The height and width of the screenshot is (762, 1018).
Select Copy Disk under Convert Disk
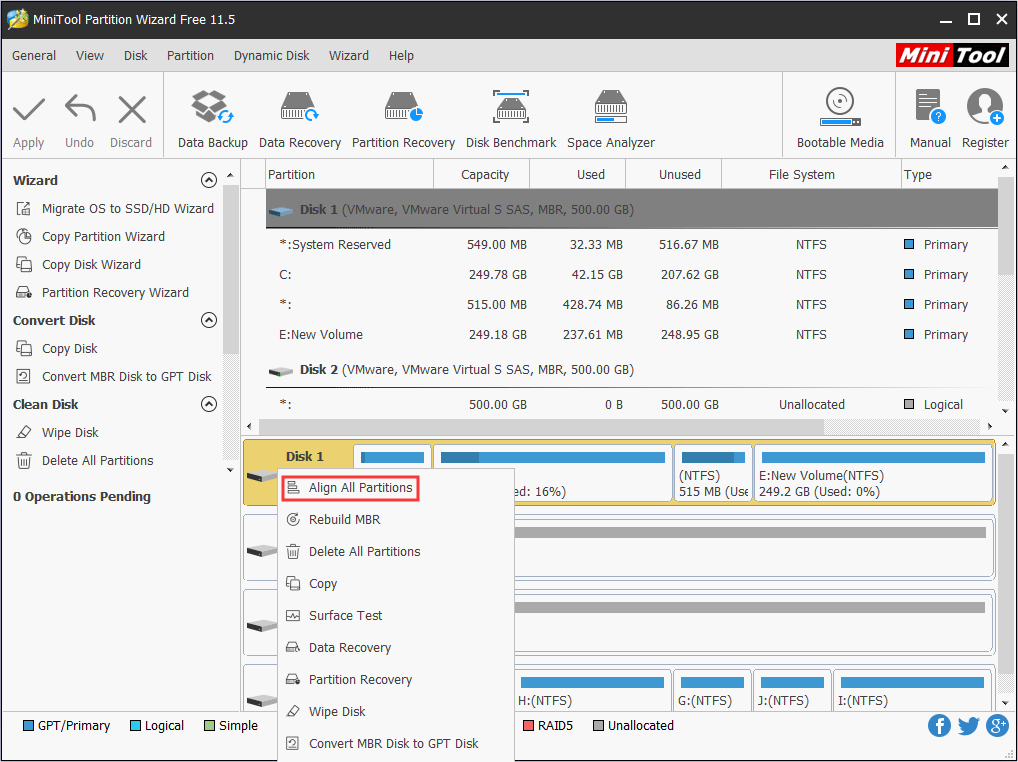[56, 349]
